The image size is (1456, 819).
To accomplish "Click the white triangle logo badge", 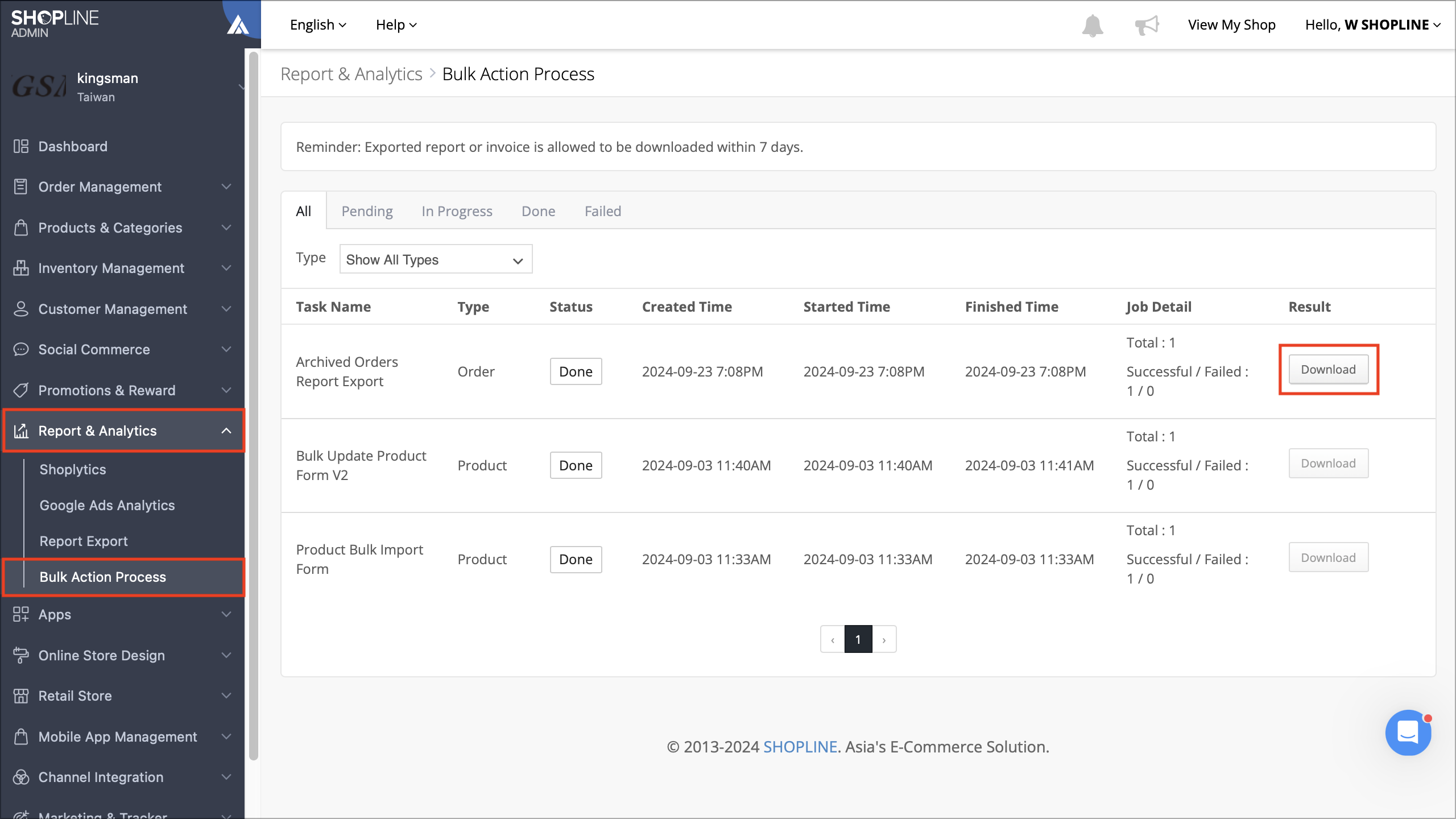I will pyautogui.click(x=238, y=25).
